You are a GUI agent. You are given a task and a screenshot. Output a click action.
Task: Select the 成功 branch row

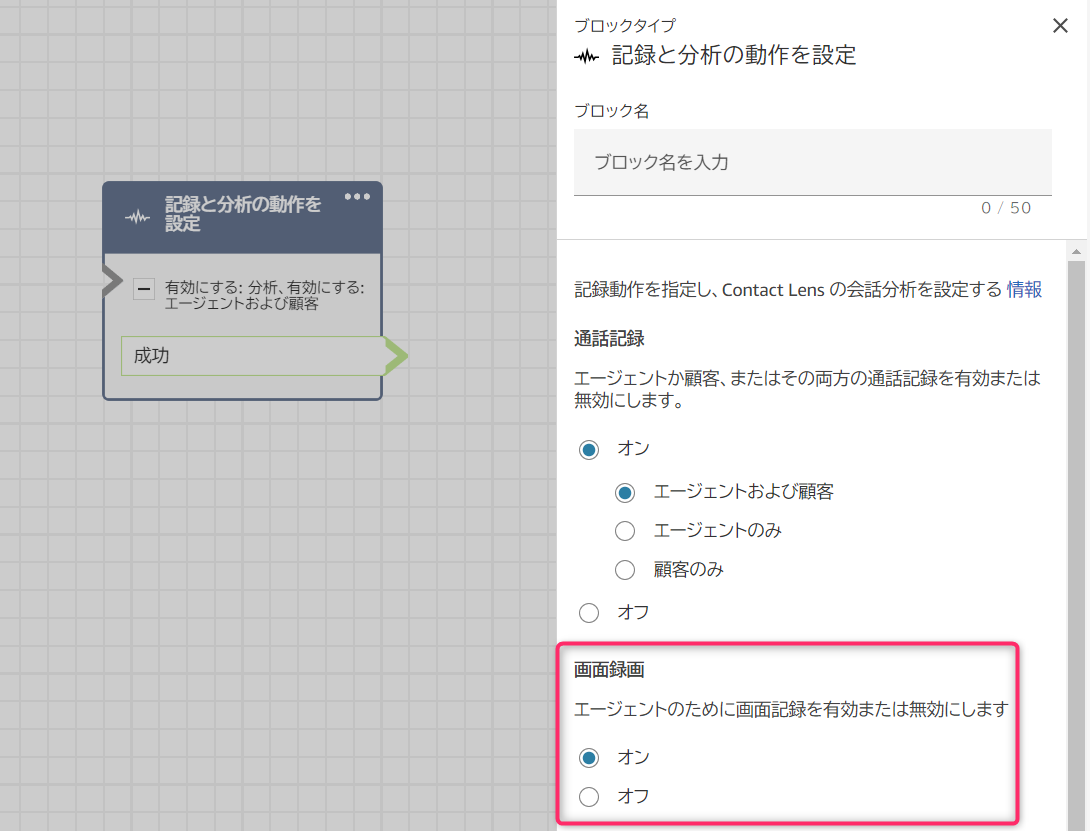click(253, 356)
